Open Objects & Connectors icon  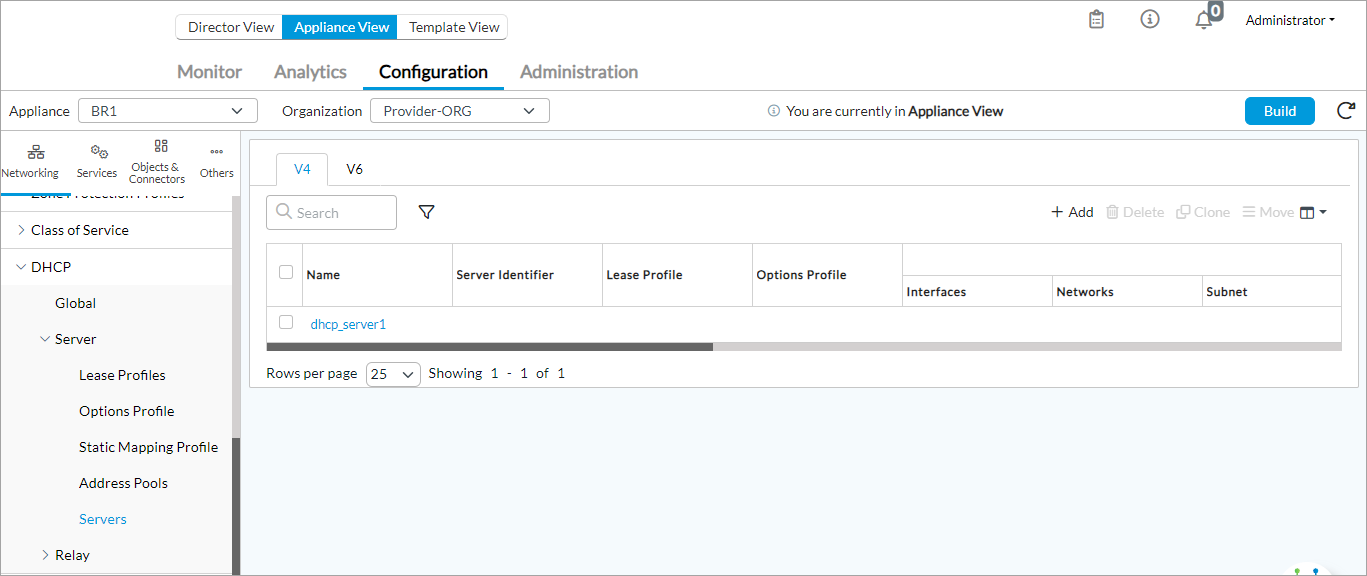[x=160, y=146]
